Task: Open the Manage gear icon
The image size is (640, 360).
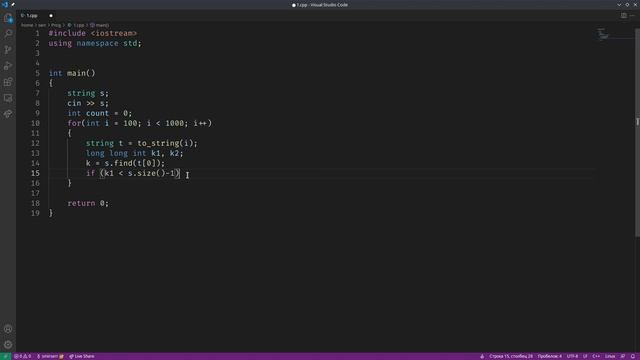Action: [x=8, y=344]
